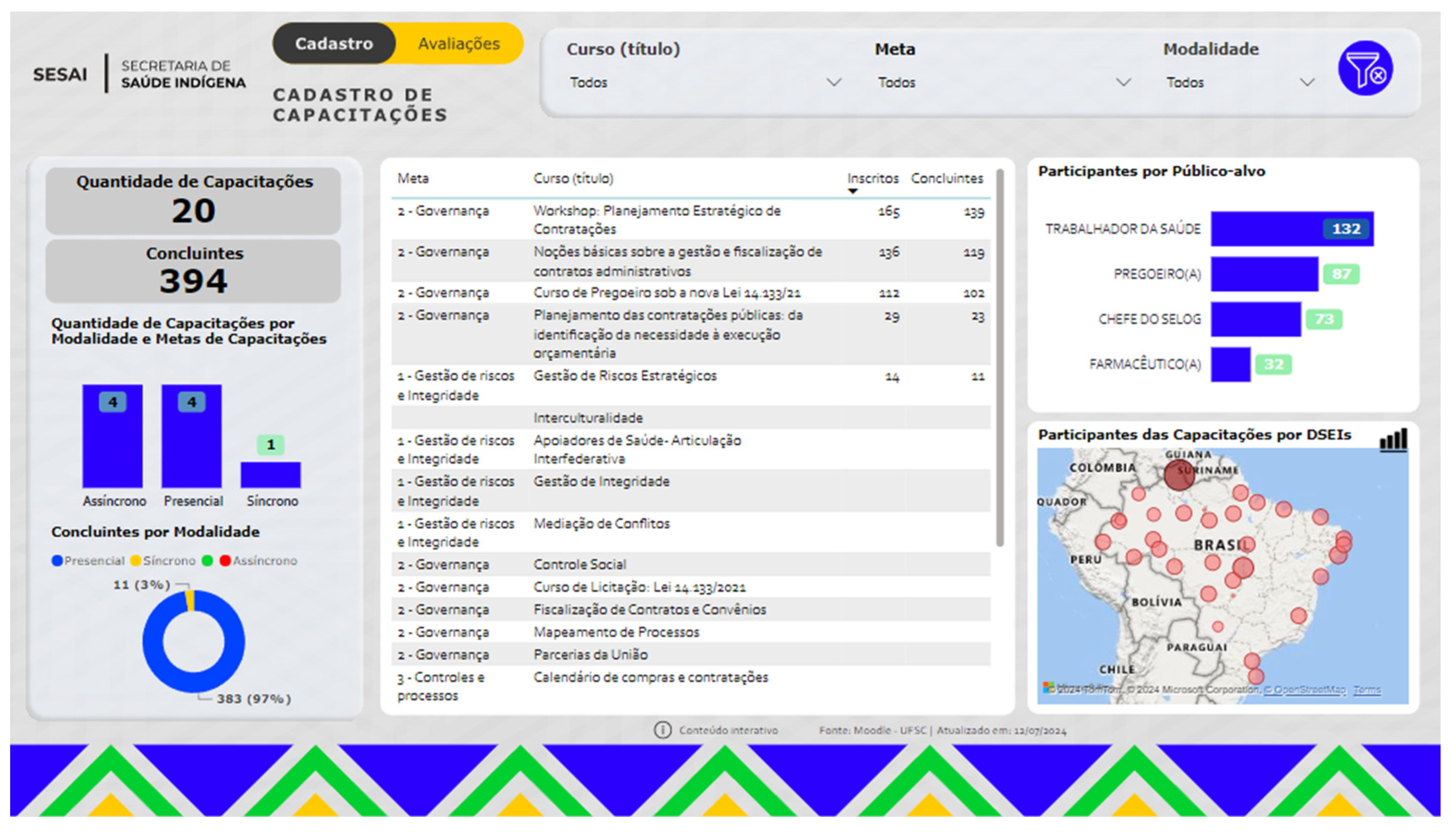
Task: Click the blue Presencial legend dot
Action: click(x=57, y=561)
